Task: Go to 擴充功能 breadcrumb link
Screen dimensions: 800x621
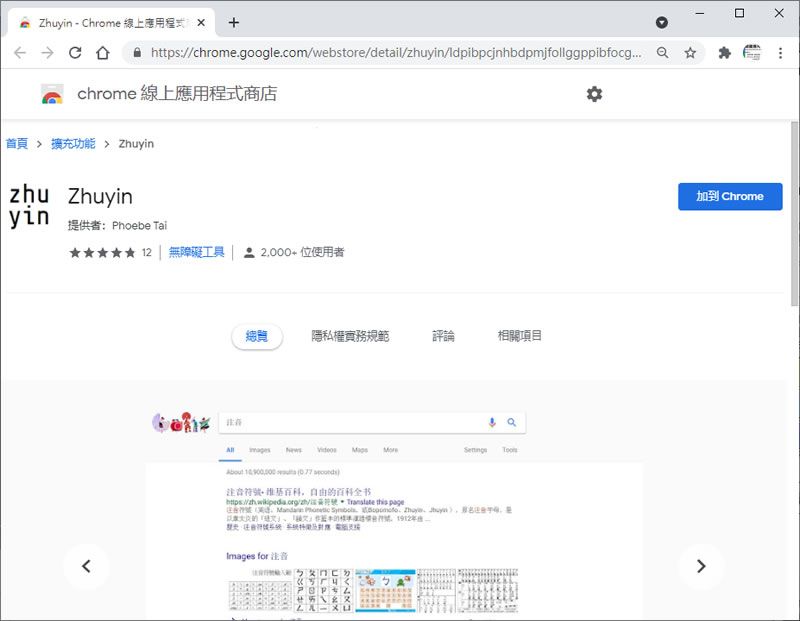Action: point(73,143)
